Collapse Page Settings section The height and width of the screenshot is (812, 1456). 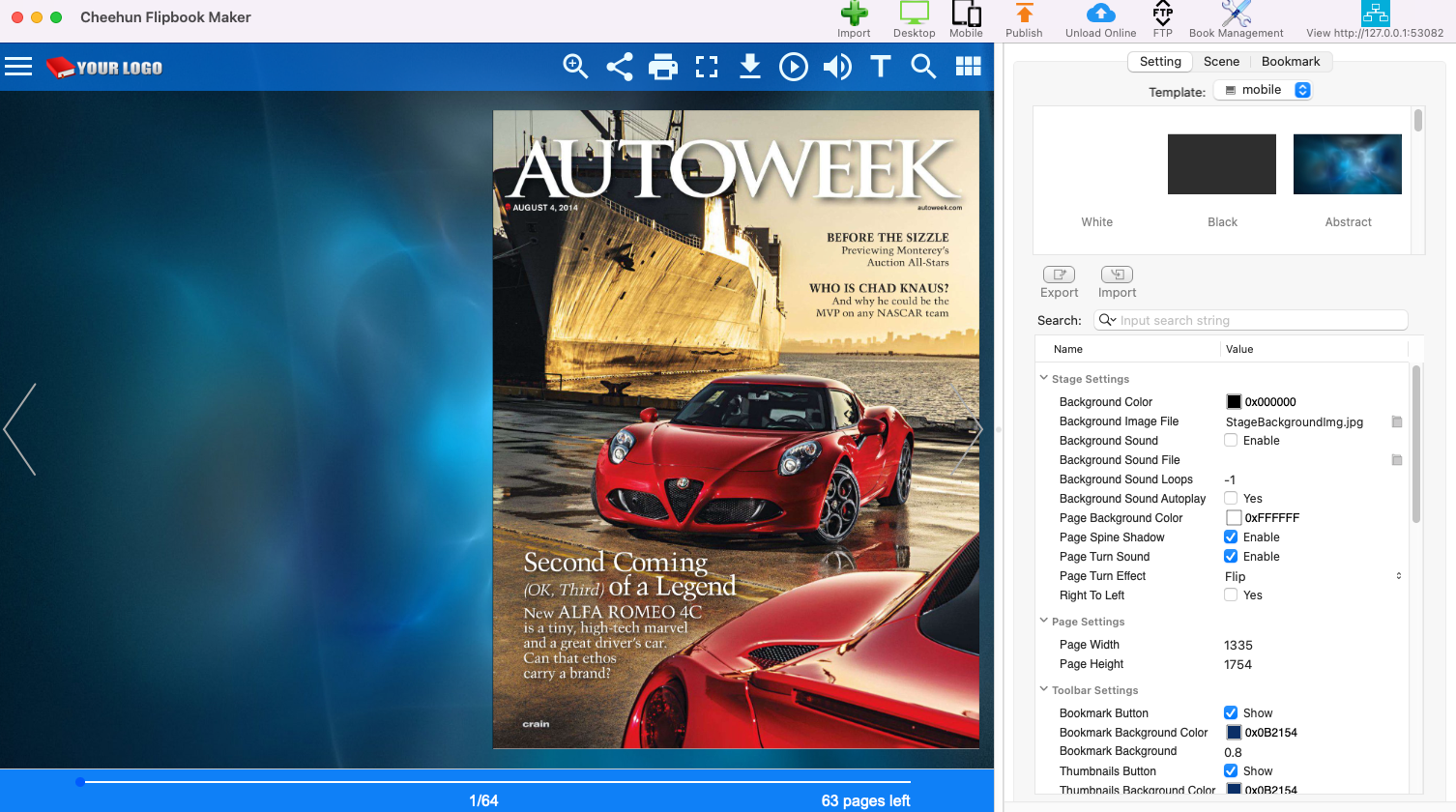pyautogui.click(x=1044, y=621)
